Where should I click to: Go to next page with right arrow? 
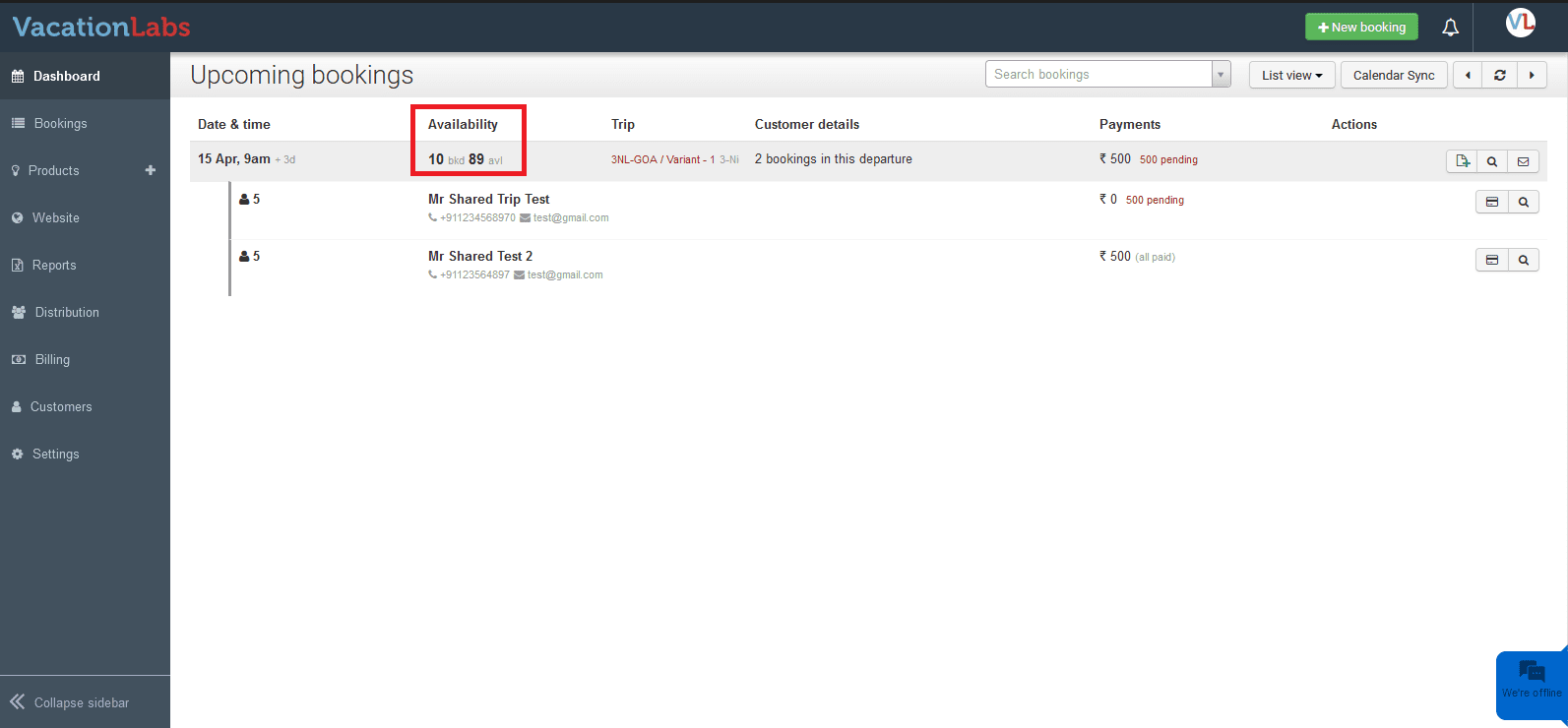(x=1532, y=75)
